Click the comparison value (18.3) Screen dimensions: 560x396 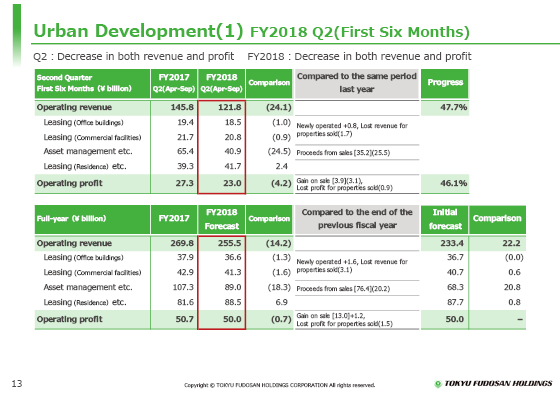tap(279, 287)
